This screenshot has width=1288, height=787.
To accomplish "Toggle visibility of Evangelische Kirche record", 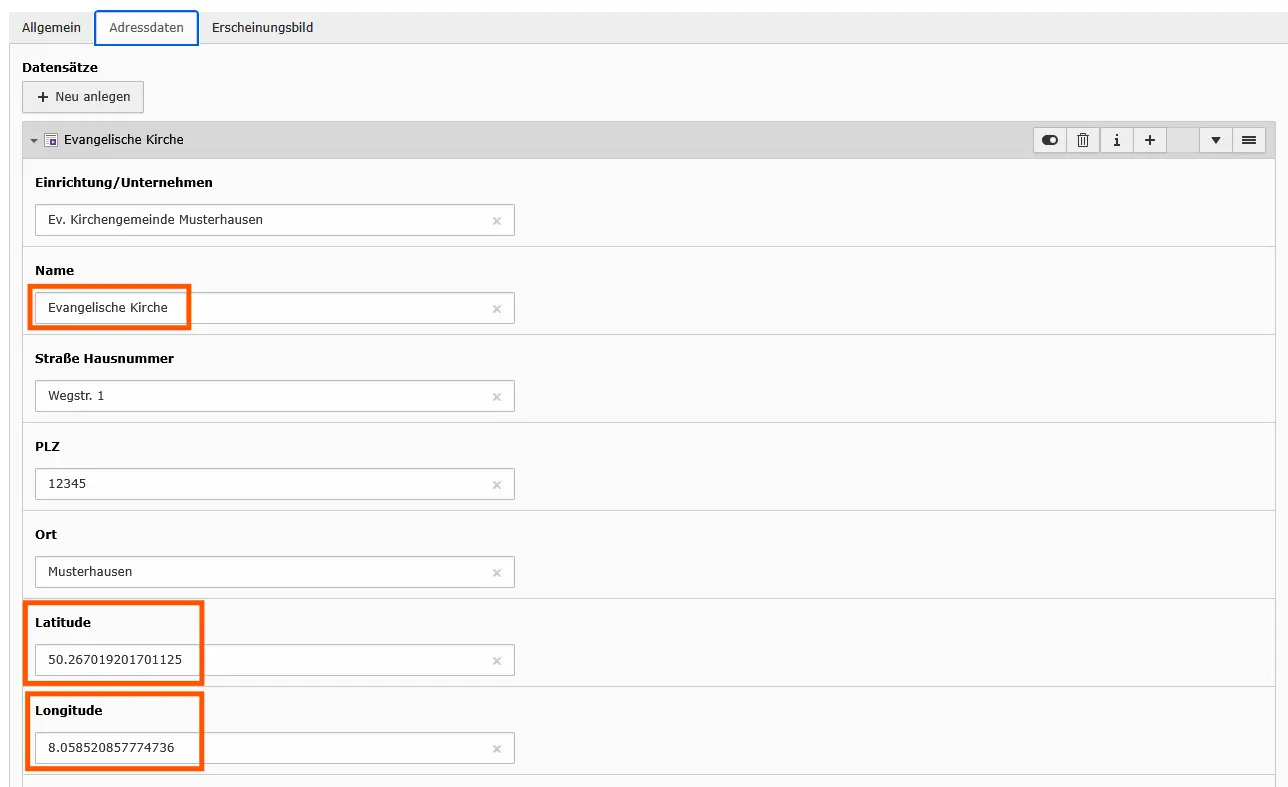I will click(x=1050, y=141).
